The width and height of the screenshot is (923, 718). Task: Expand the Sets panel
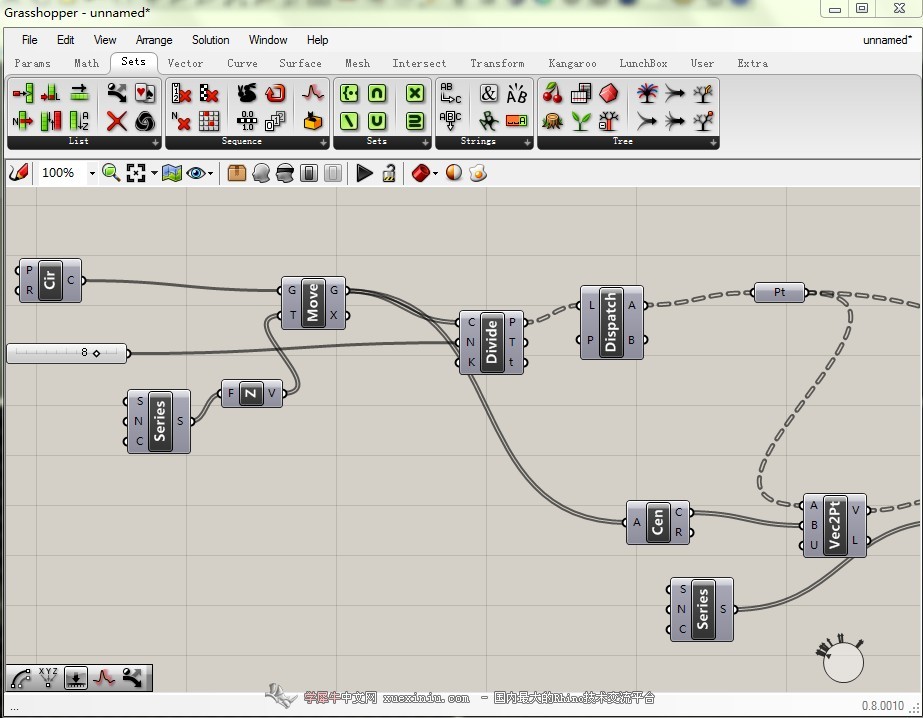coord(426,142)
